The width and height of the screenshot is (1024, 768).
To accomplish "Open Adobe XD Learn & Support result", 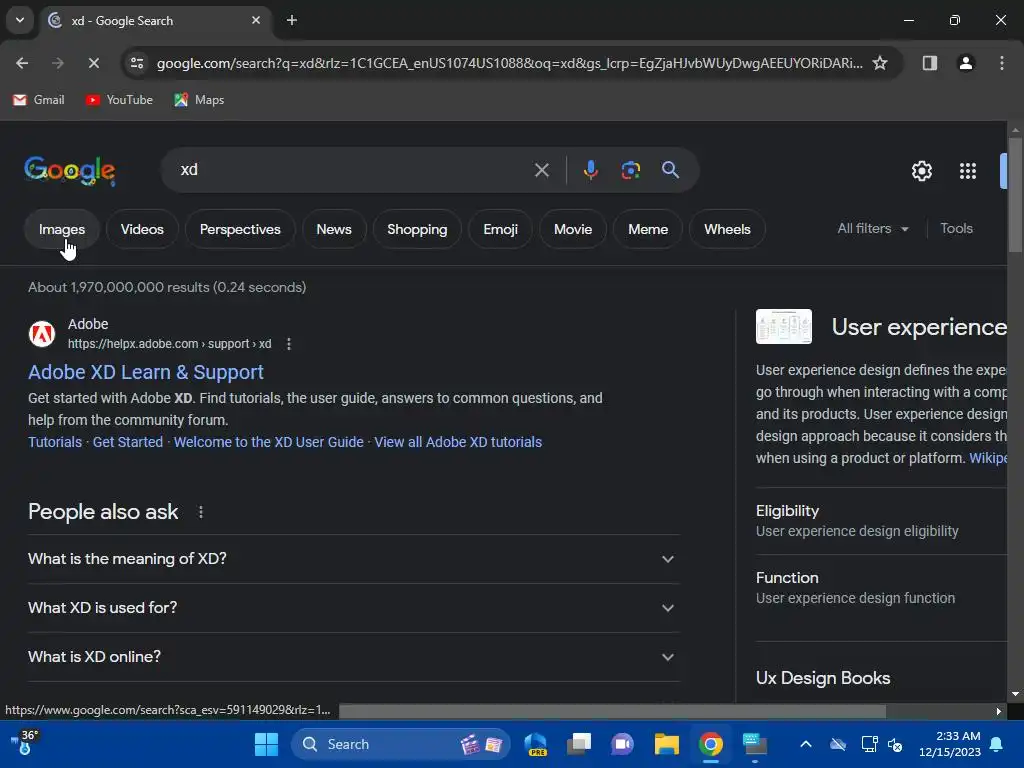I will click(146, 372).
